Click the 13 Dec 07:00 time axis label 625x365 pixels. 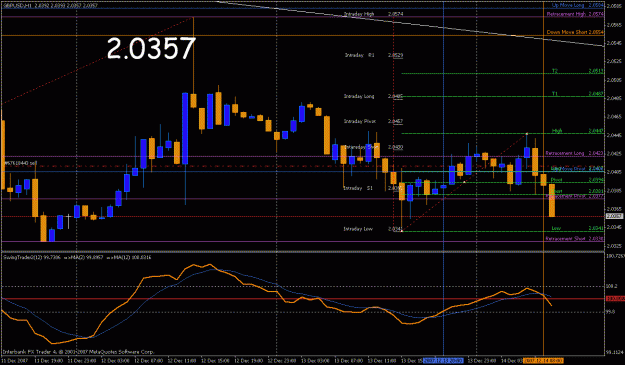click(349, 361)
